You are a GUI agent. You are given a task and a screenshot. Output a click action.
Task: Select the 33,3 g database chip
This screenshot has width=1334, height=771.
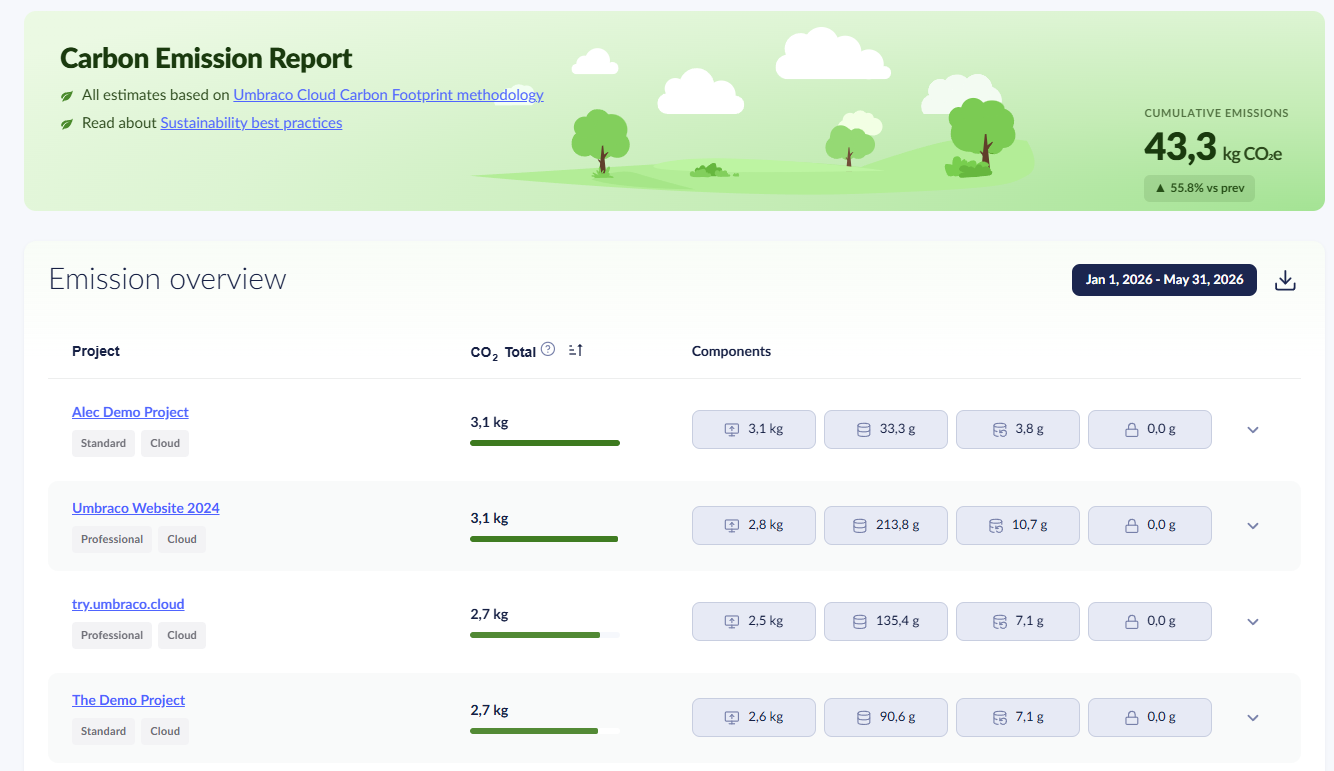[x=886, y=429]
